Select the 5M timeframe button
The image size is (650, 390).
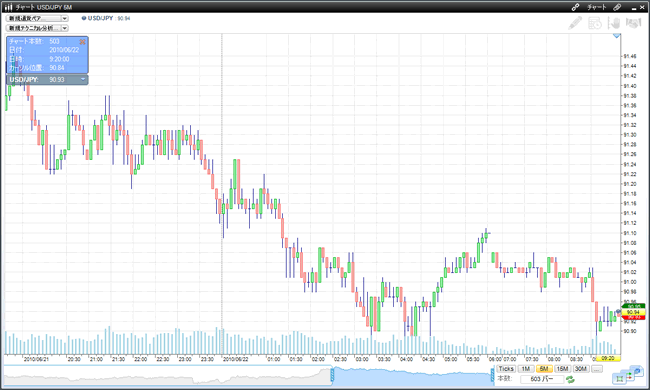(544, 369)
